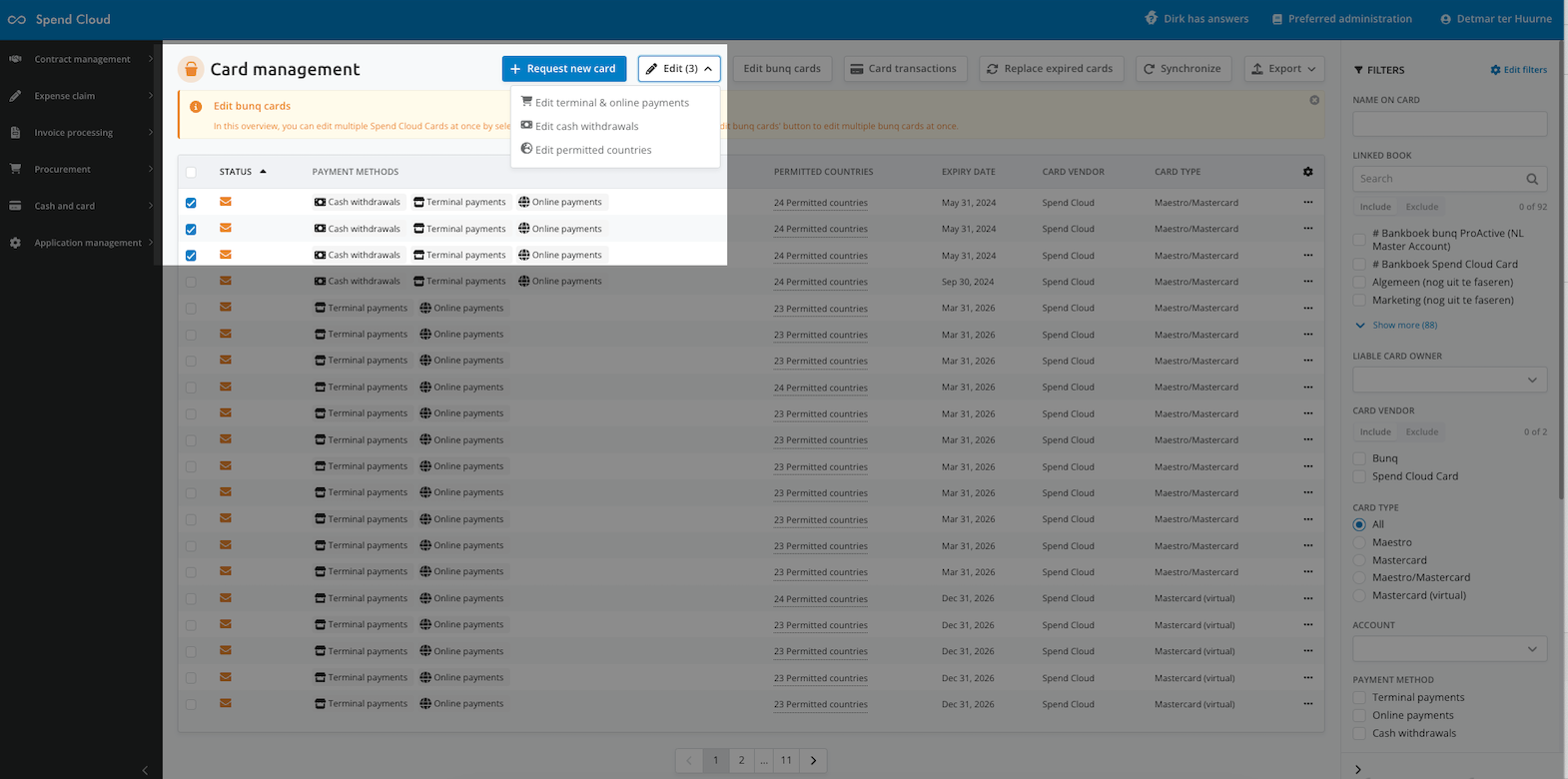1568x779 pixels.
Task: Check Cash withdrawals payment method filter
Action: coord(1359,734)
